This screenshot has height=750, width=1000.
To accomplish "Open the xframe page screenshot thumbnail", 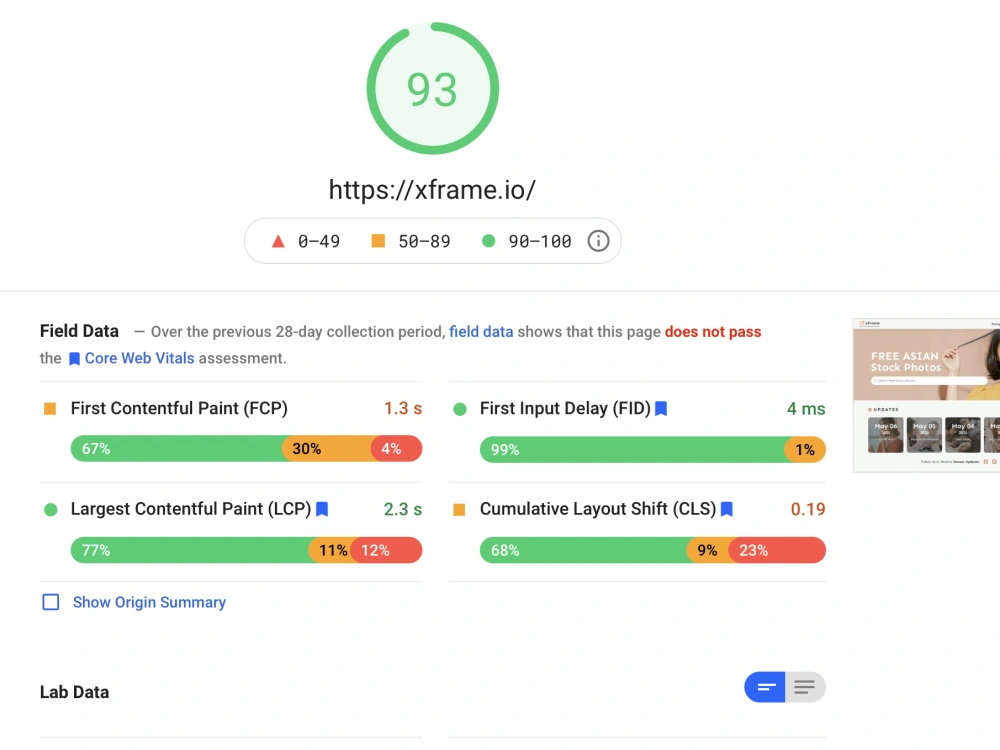I will click(926, 395).
